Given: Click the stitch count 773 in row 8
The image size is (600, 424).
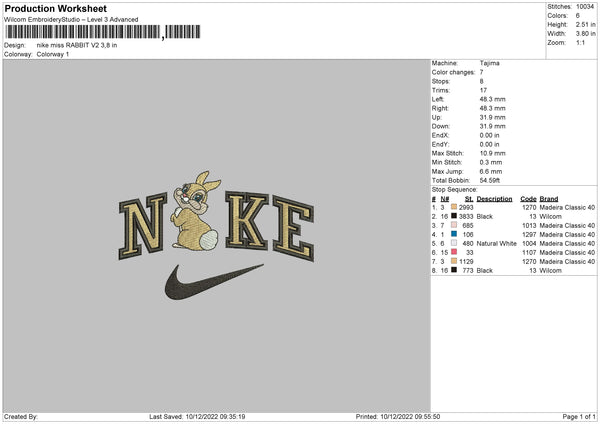Looking at the screenshot, I should coord(468,271).
